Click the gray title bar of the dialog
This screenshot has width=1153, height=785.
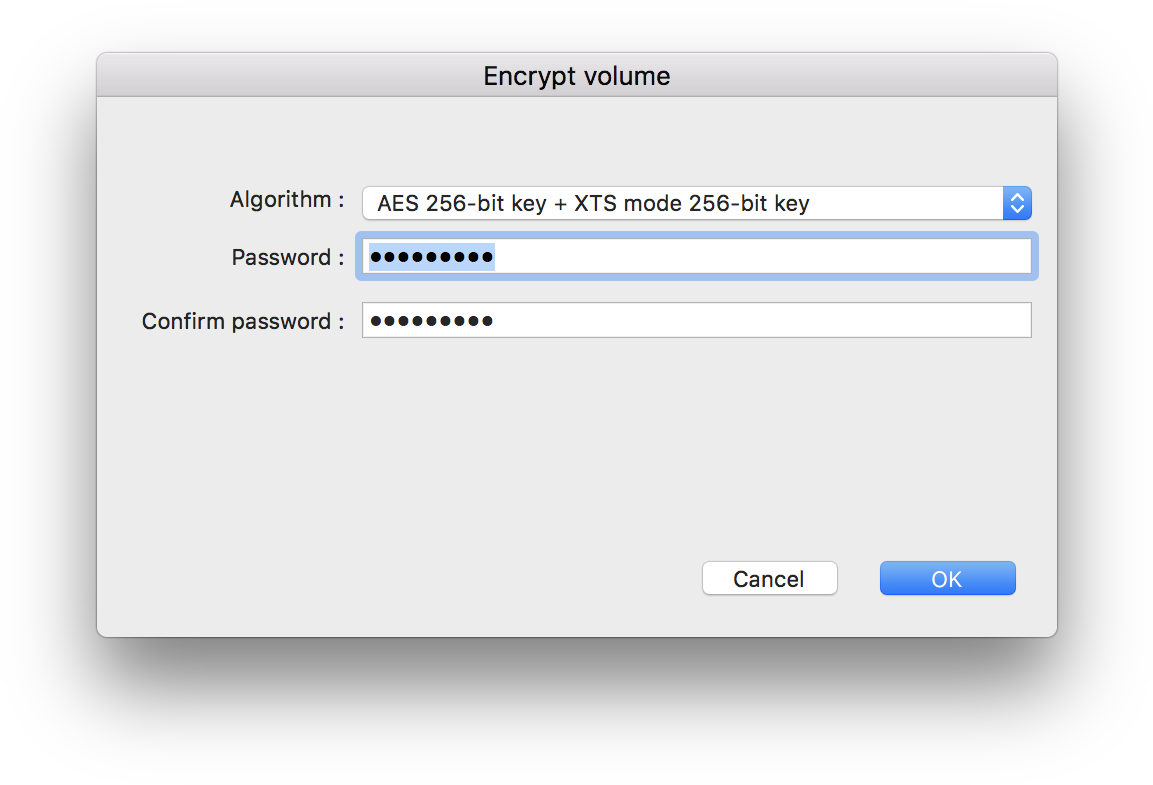point(576,75)
